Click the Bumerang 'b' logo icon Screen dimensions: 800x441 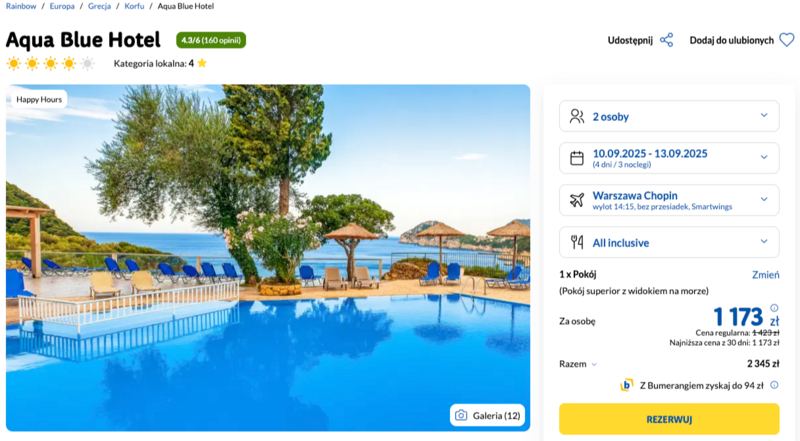627,385
